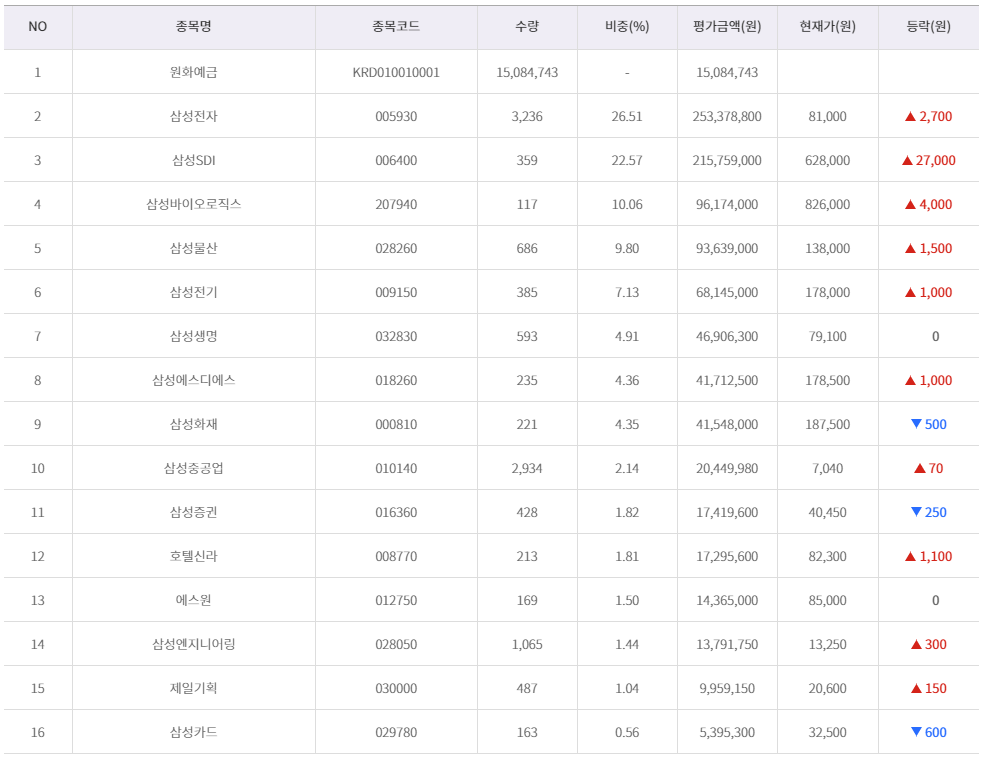Click current price 187,500

point(828,424)
